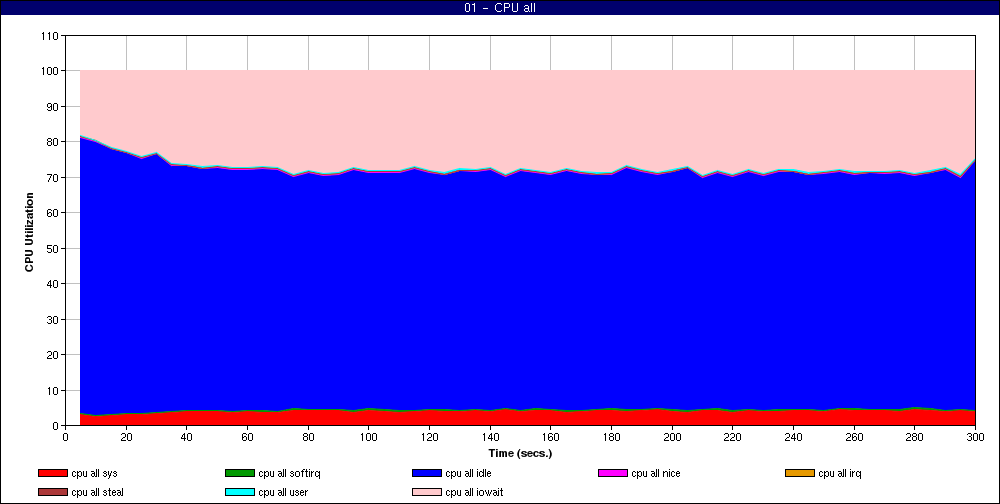Click the 140 x-axis tick label

[x=490, y=437]
